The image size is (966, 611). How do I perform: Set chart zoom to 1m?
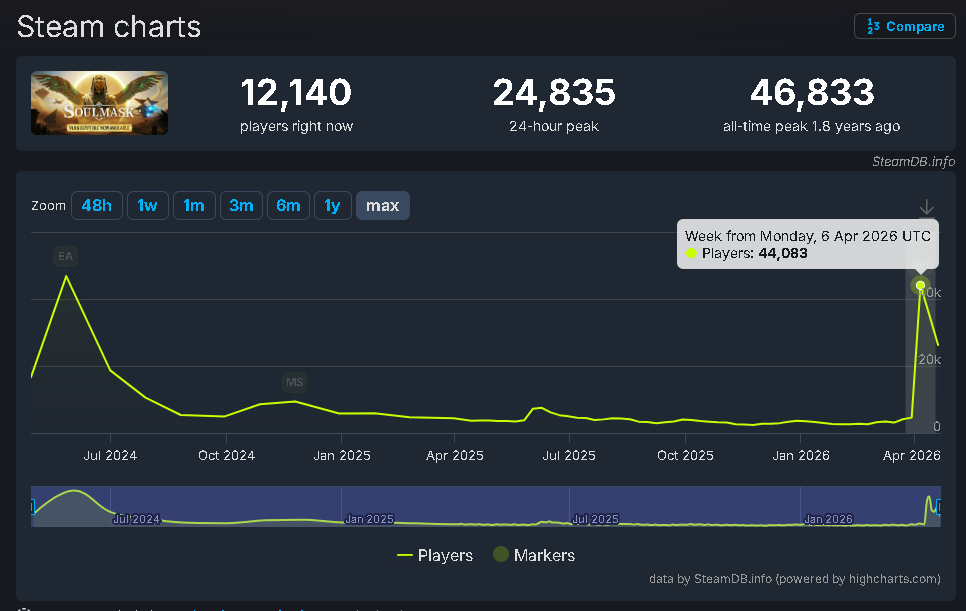[x=194, y=206]
